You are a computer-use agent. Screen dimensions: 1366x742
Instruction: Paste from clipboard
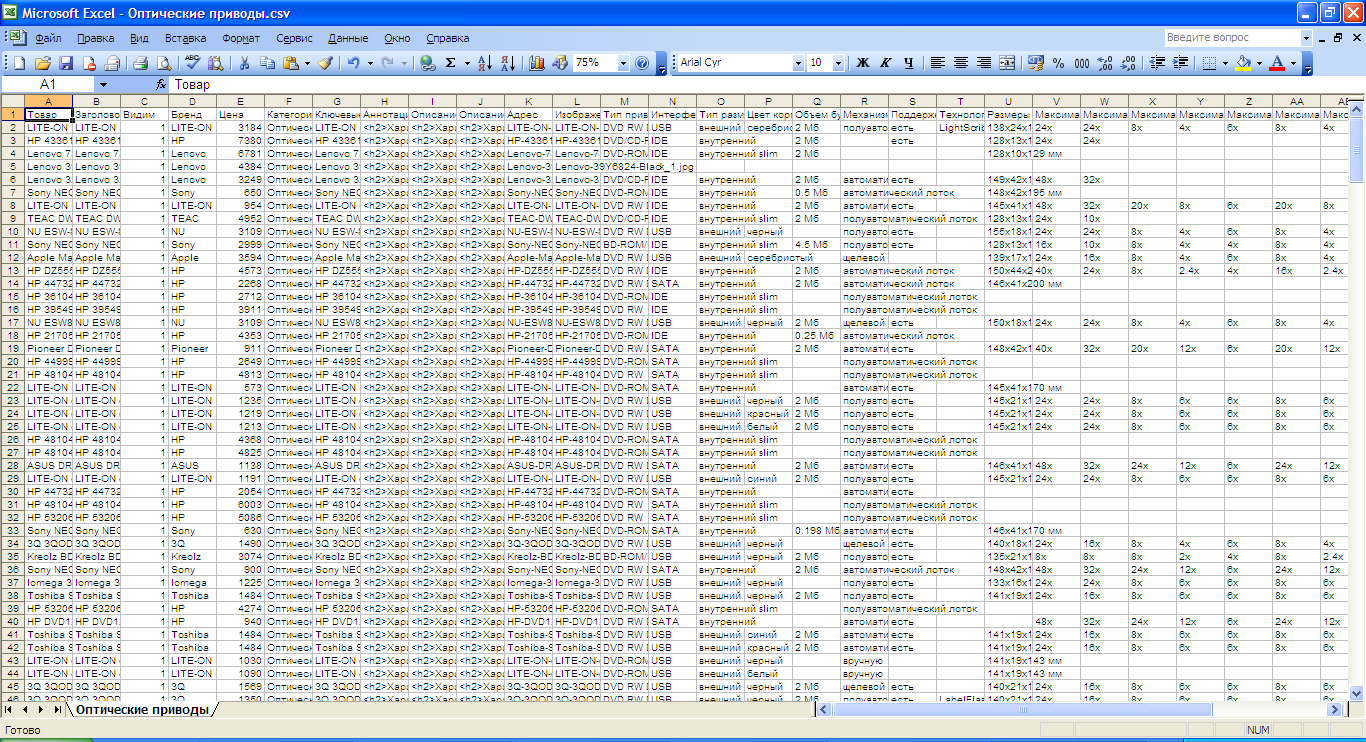290,63
